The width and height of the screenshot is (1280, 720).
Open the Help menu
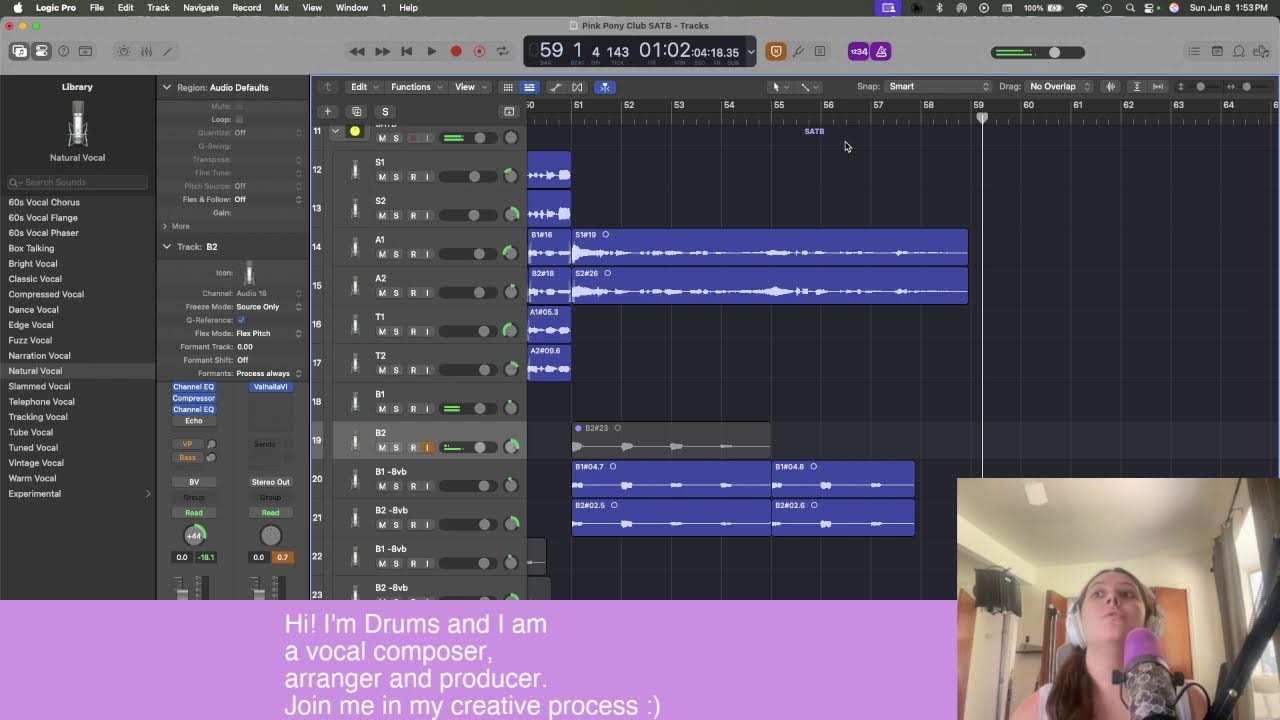pos(408,7)
